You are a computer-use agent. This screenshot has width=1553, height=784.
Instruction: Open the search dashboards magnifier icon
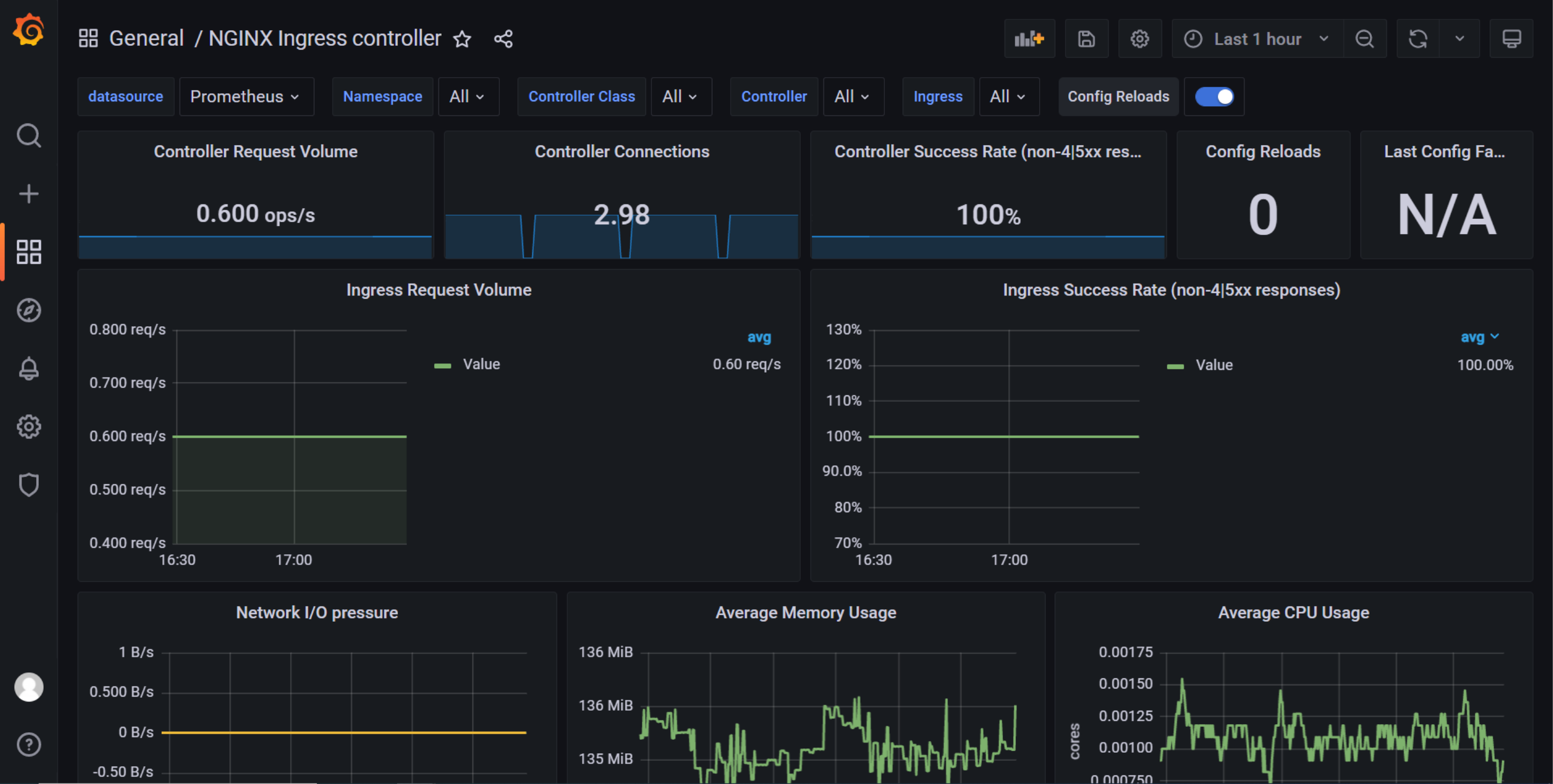(x=29, y=135)
